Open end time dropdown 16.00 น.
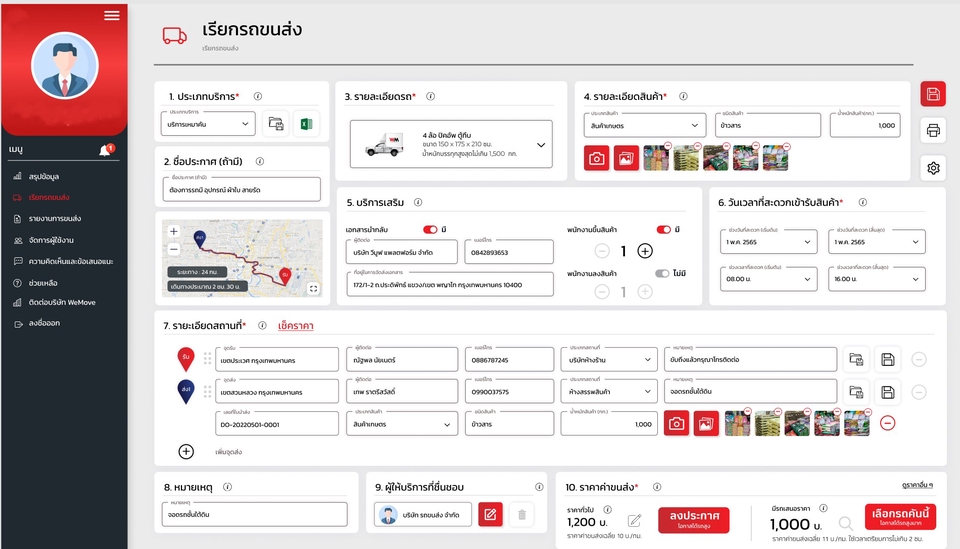This screenshot has height=549, width=960. tap(877, 278)
